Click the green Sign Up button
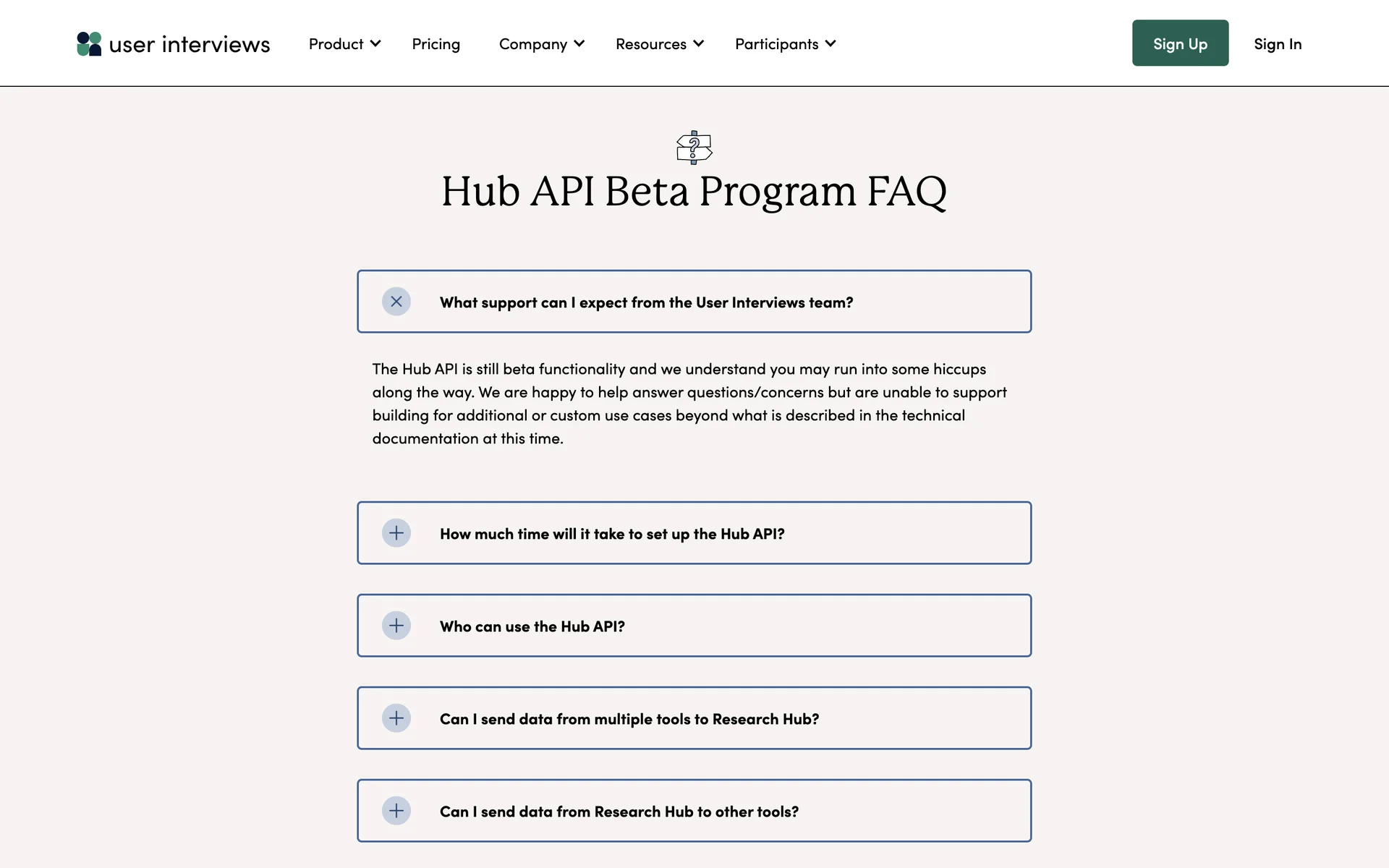Screen dimensions: 1389x868 [1180, 43]
